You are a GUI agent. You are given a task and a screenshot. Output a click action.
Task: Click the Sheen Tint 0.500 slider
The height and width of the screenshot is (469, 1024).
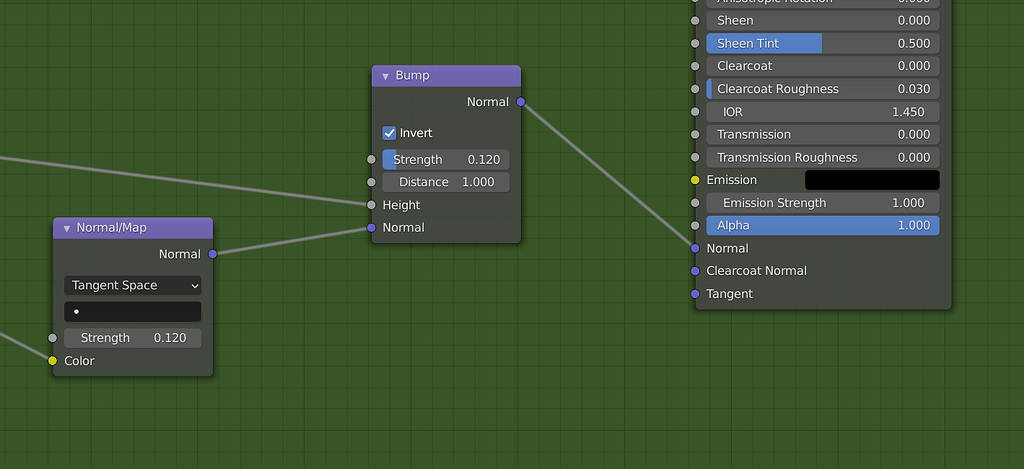tap(823, 43)
